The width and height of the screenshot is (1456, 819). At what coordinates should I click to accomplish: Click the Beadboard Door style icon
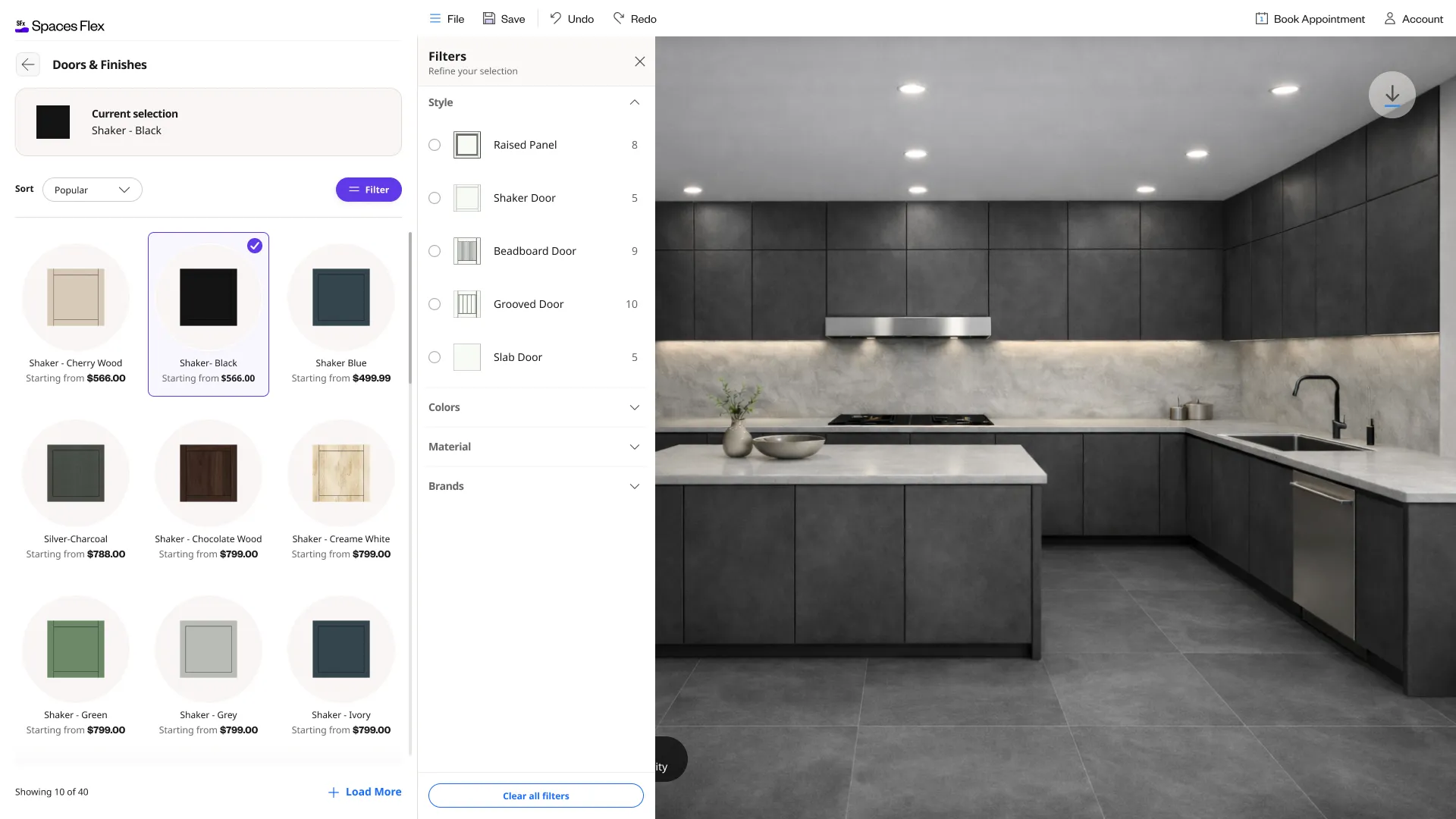[467, 251]
